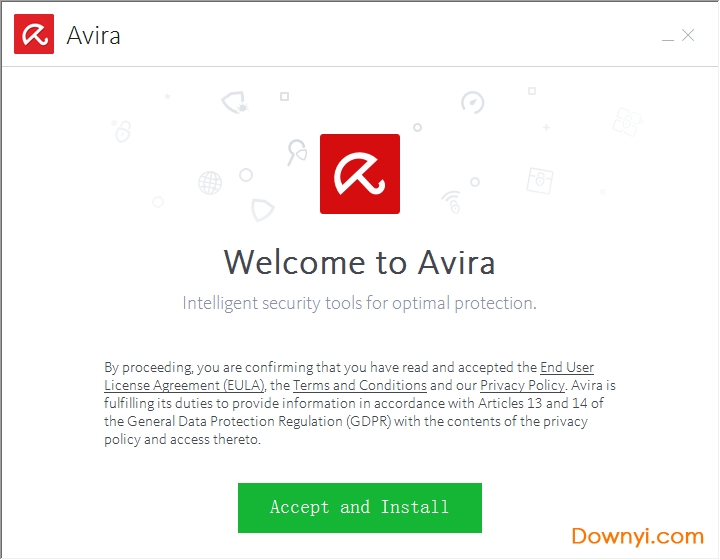Close the Avira installer window

pos(688,36)
